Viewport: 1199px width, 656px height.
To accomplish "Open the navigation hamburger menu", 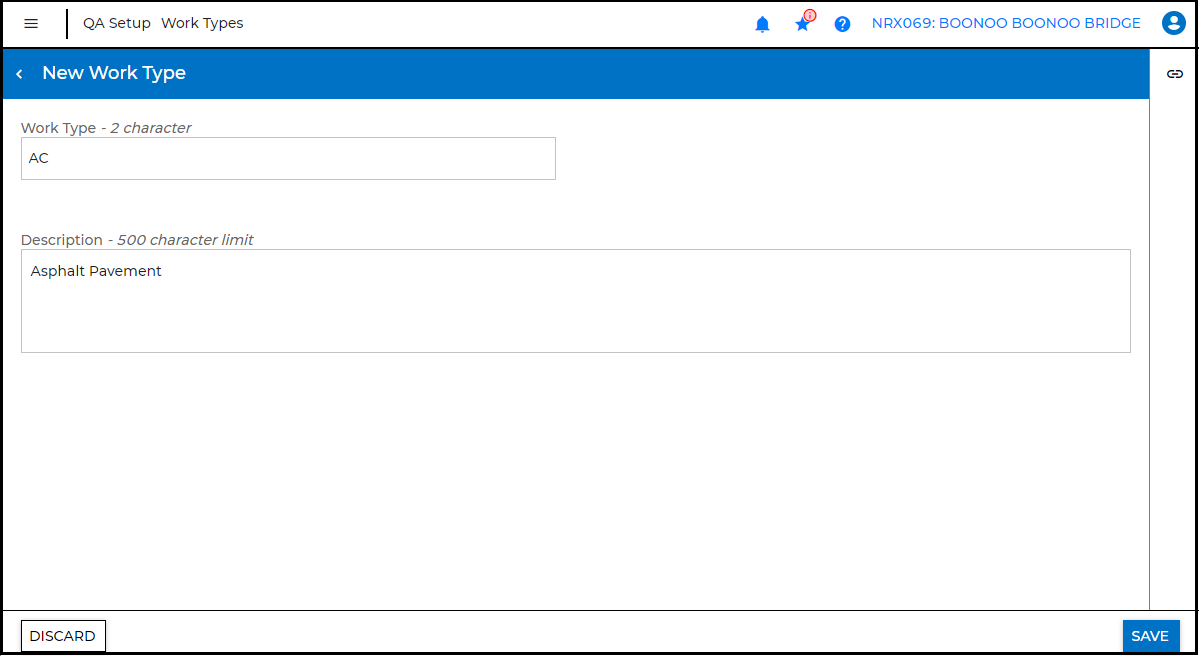I will coord(32,23).
